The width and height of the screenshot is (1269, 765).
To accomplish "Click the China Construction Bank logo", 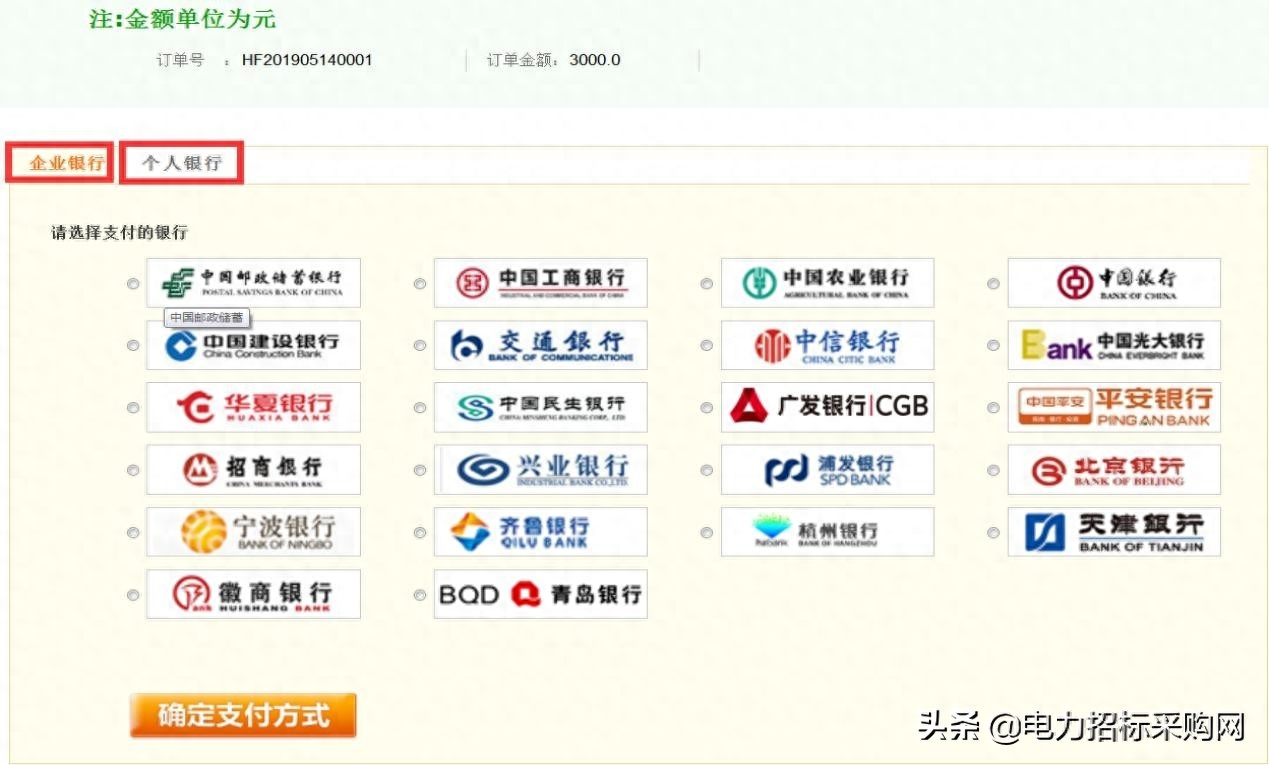I will (x=253, y=346).
